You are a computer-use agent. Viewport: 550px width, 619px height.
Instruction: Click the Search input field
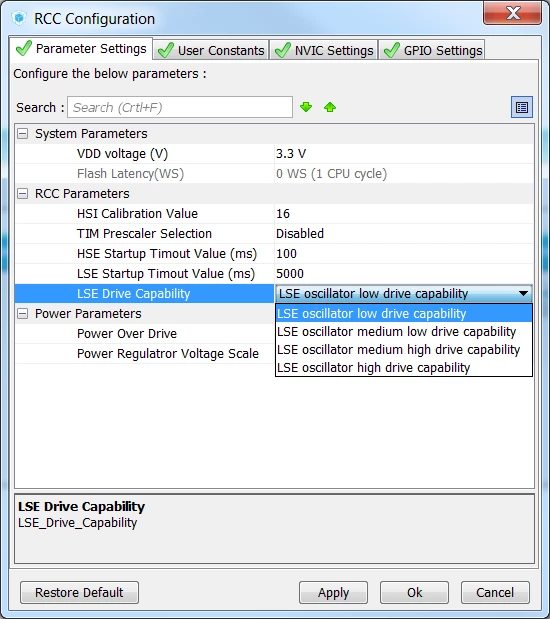coord(180,107)
